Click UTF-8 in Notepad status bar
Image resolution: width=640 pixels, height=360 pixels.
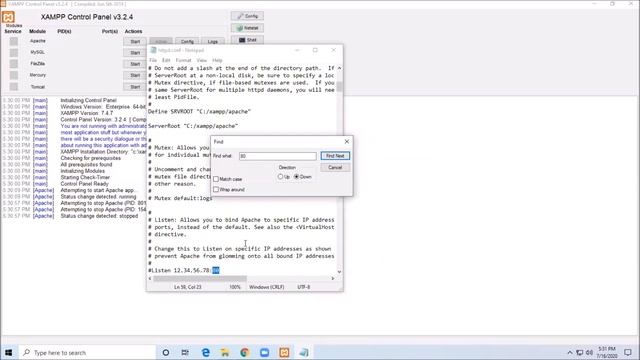(304, 287)
